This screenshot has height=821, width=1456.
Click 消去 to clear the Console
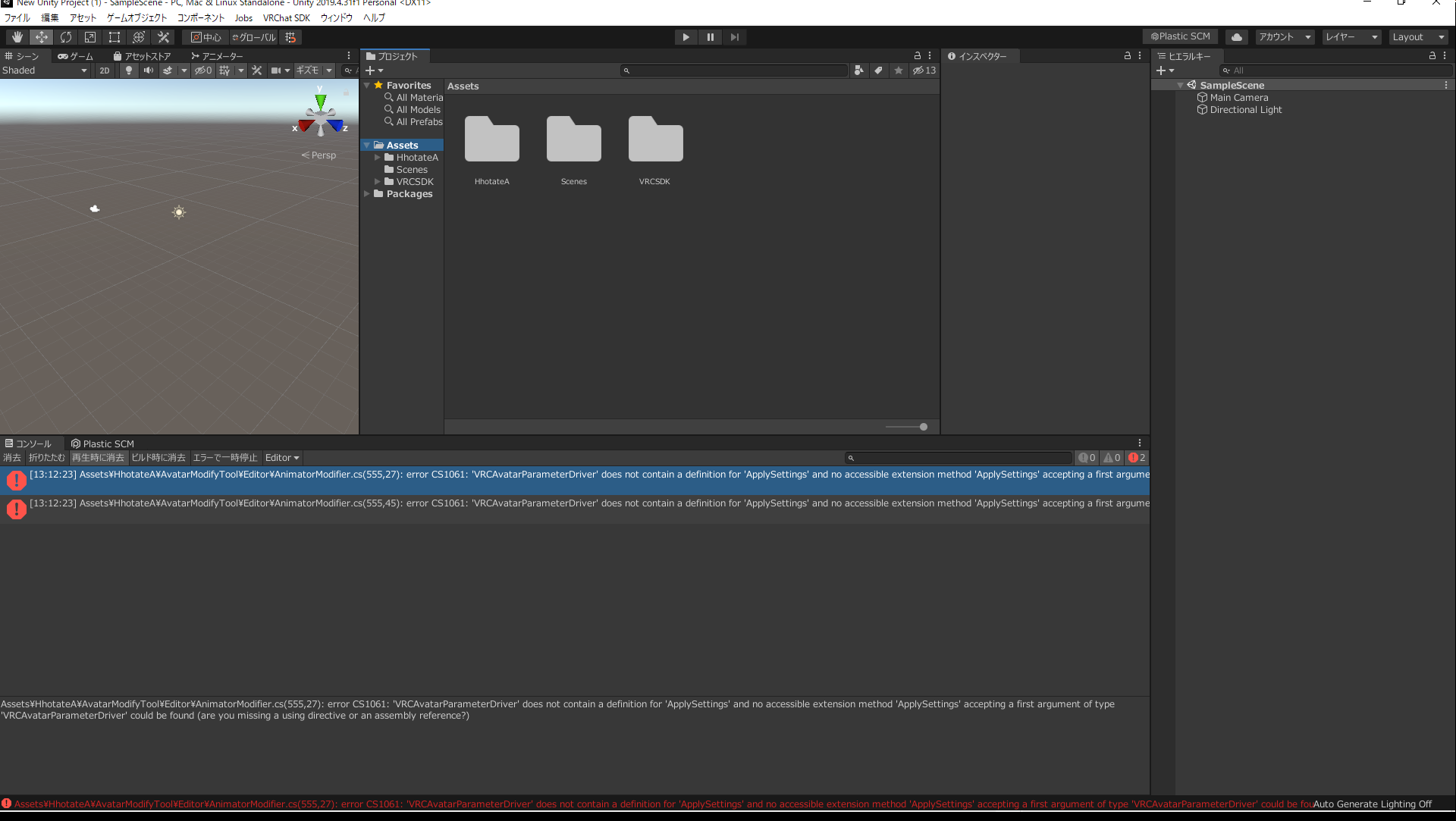(x=11, y=457)
